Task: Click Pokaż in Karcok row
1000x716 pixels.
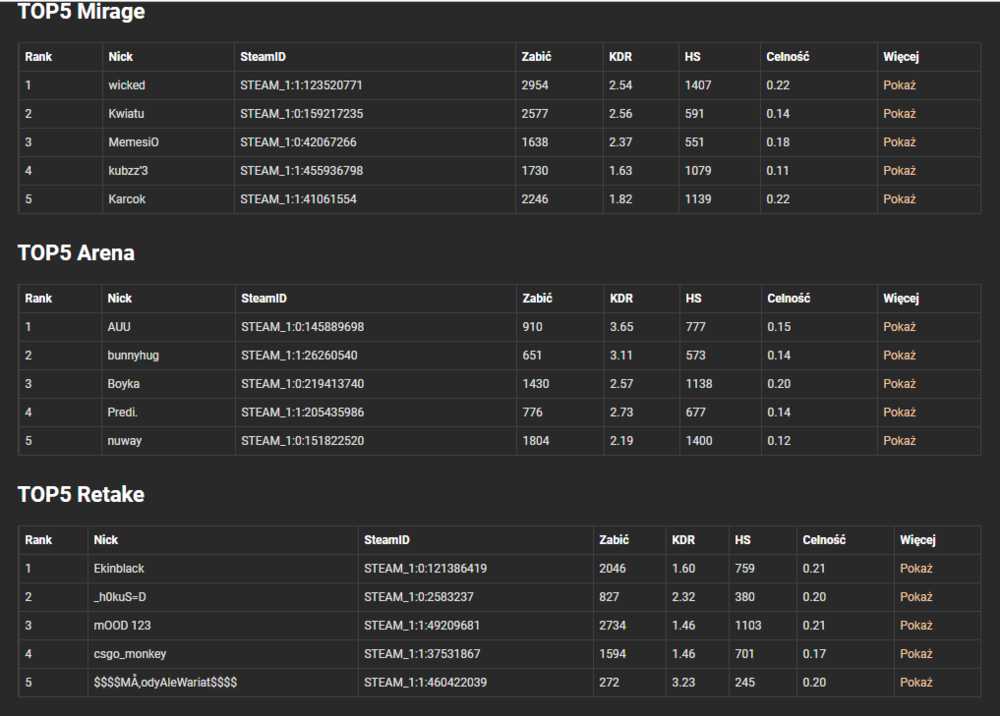Action: pos(899,200)
